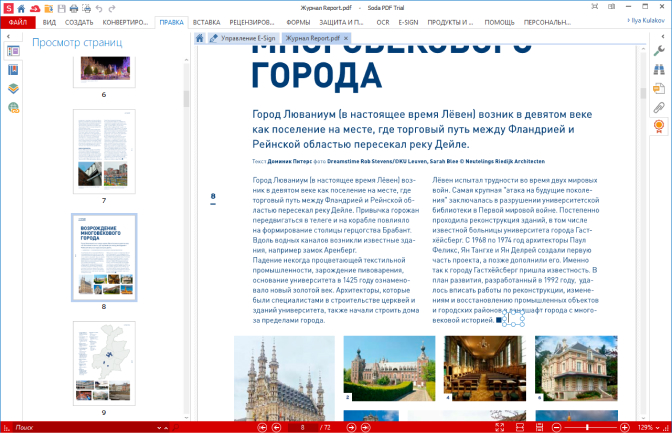Open the ЗАЩИТА И П... ribbon tab

point(341,22)
